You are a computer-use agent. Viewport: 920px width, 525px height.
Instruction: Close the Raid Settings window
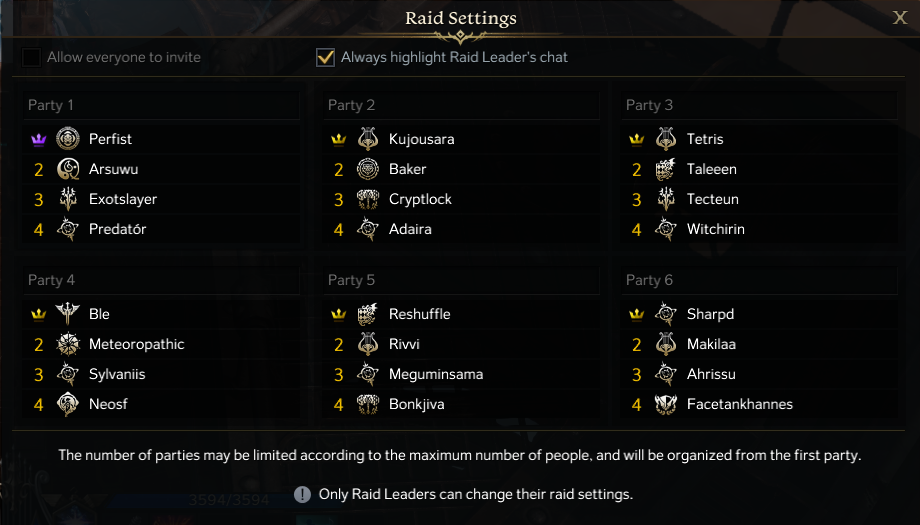[900, 17]
